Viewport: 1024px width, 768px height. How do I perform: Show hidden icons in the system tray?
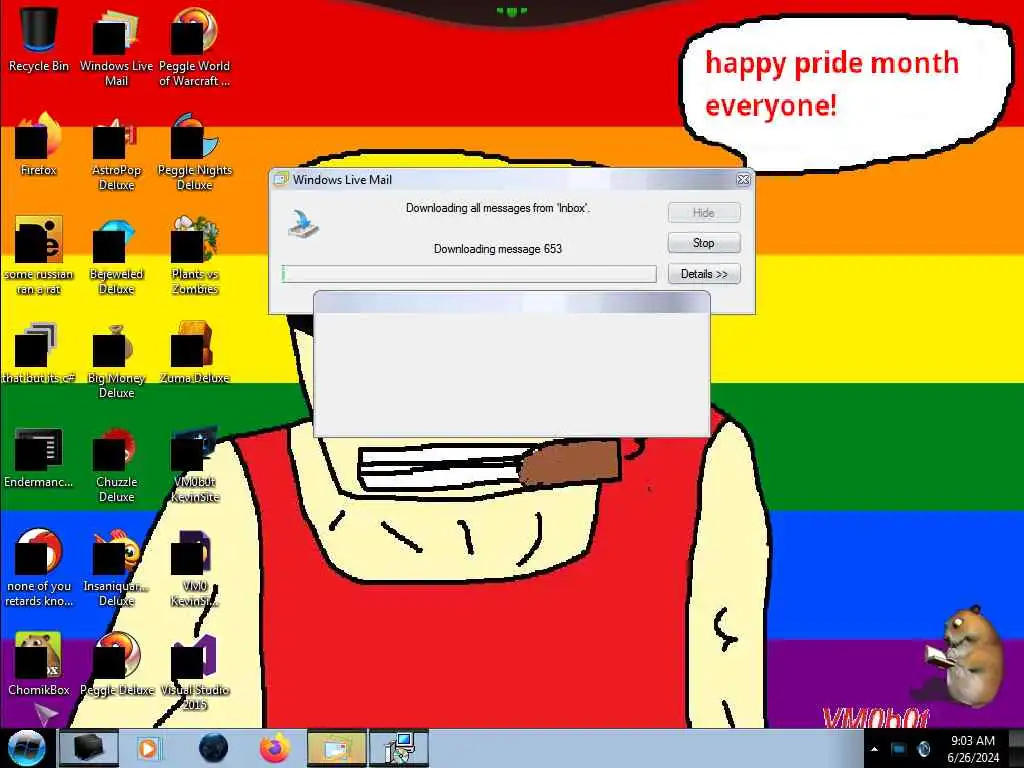point(874,749)
